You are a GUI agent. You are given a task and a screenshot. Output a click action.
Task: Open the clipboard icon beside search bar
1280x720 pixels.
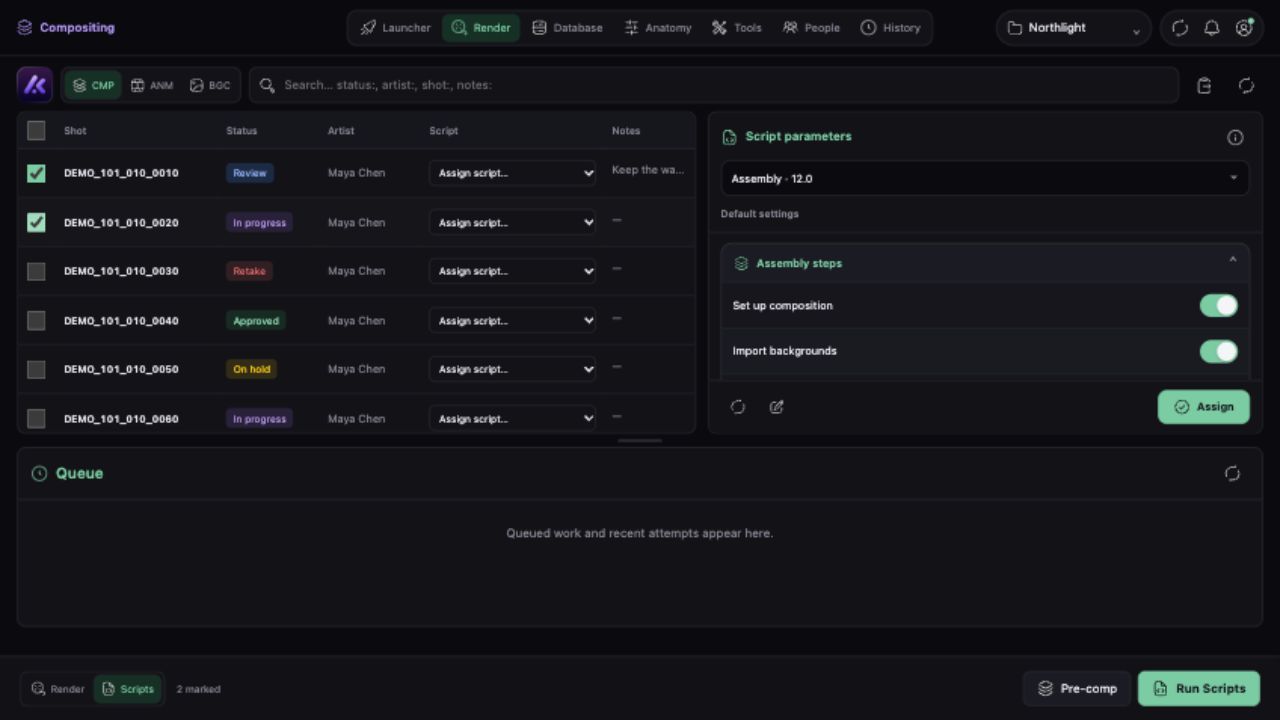[x=1204, y=86]
